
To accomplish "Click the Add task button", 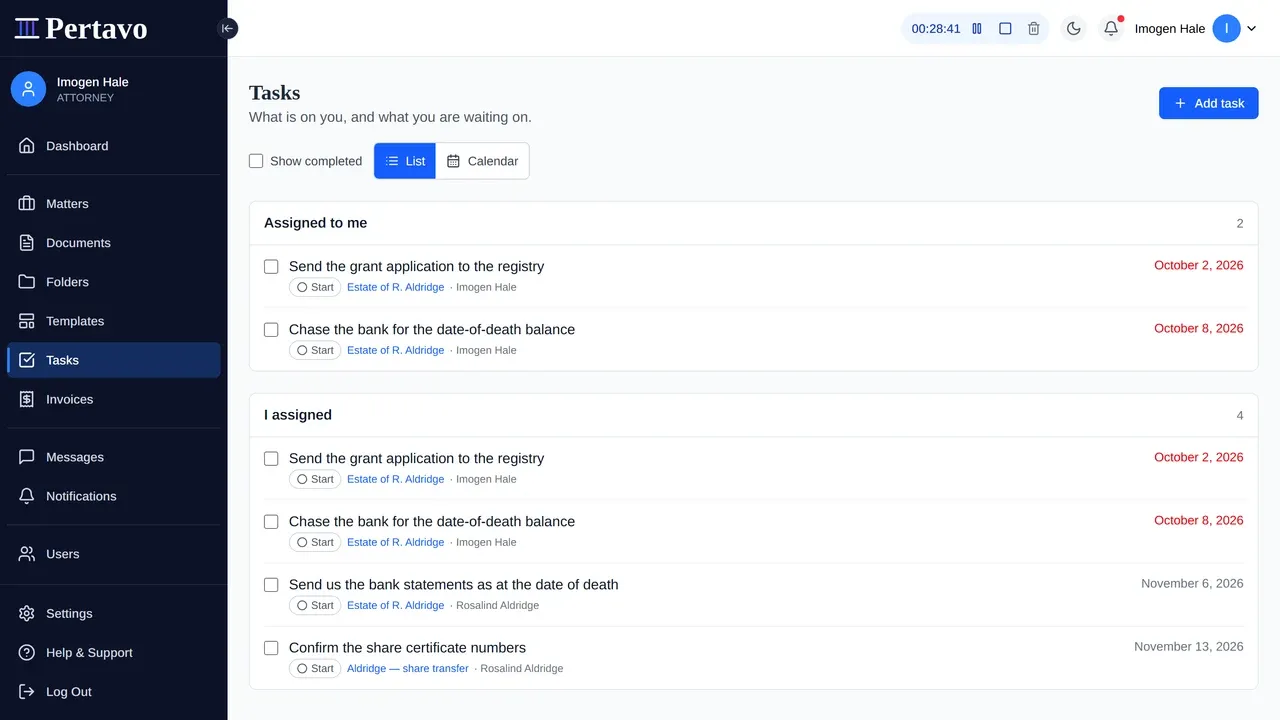I will 1208,103.
